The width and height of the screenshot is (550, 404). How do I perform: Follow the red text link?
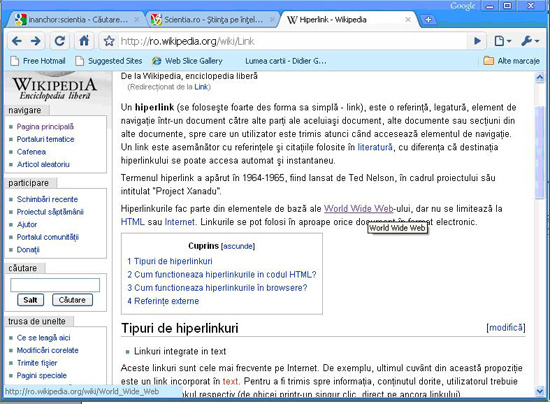[230, 381]
